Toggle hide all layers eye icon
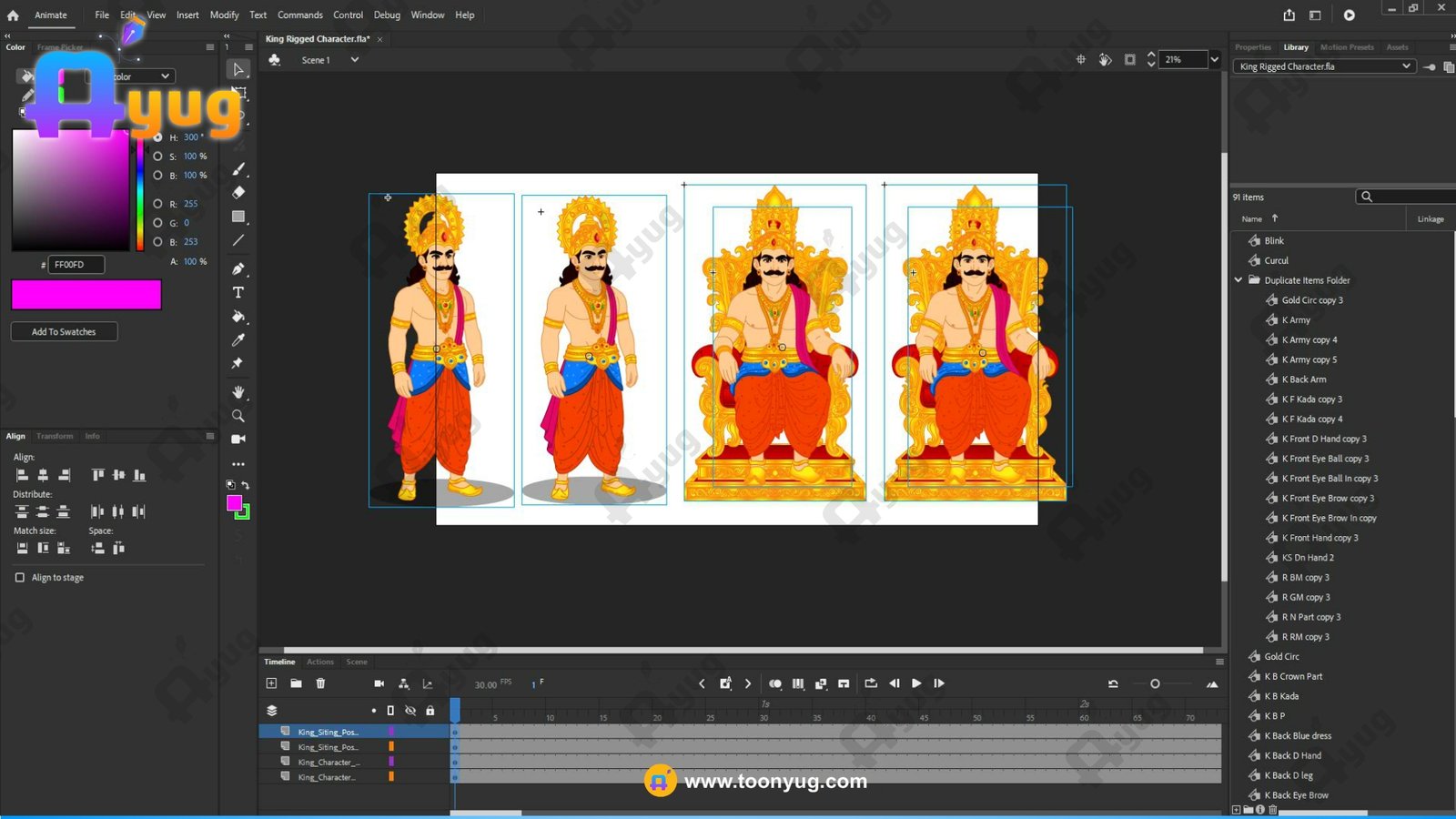 pyautogui.click(x=410, y=711)
